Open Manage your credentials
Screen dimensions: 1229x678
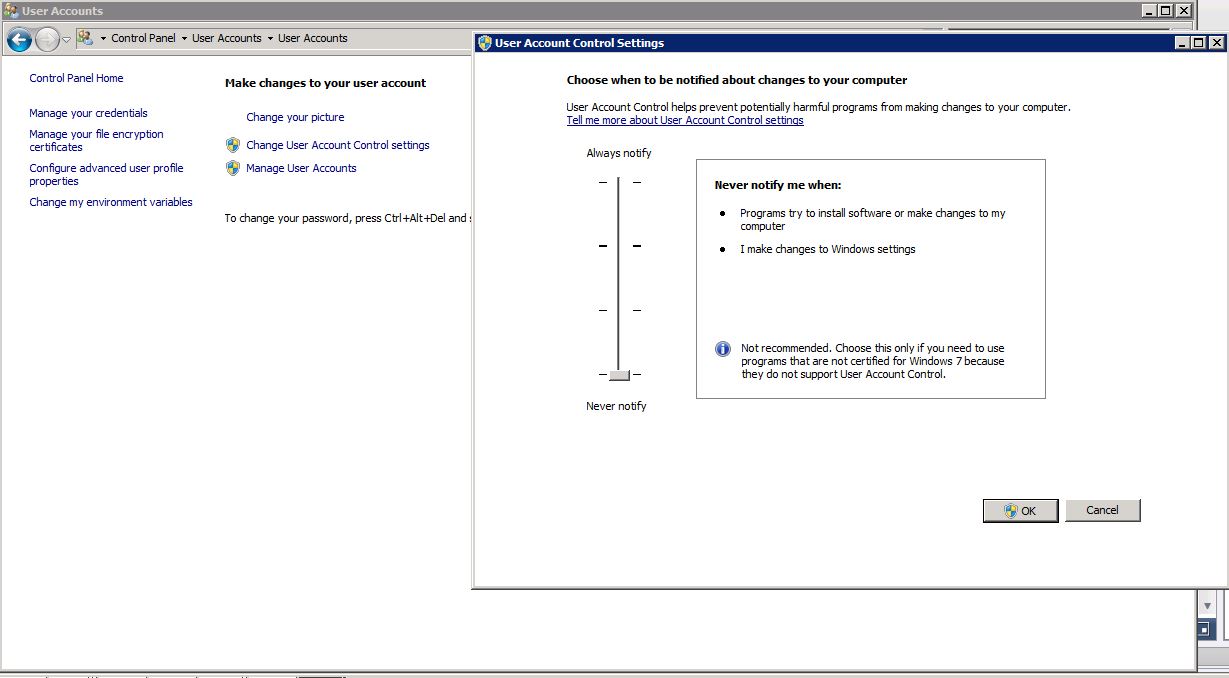pyautogui.click(x=88, y=113)
